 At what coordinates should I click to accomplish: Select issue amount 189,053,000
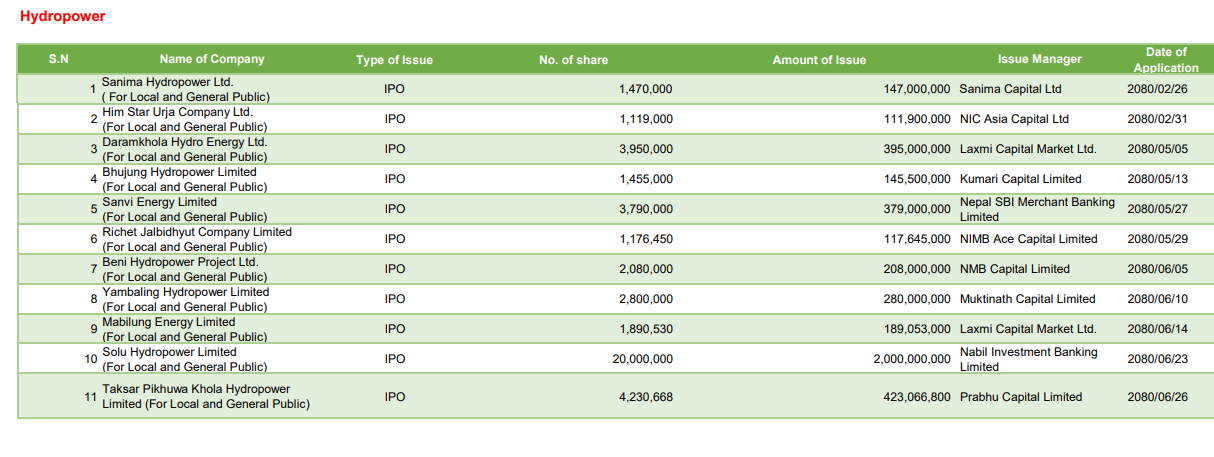(917, 329)
